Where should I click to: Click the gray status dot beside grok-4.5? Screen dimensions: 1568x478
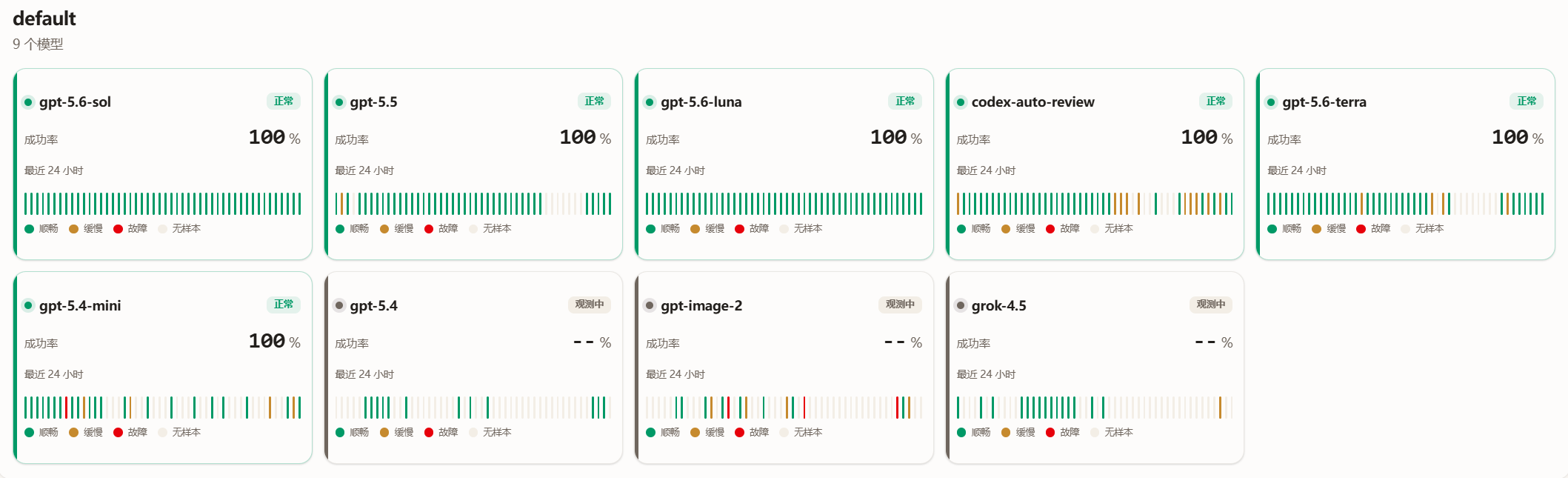click(x=961, y=305)
